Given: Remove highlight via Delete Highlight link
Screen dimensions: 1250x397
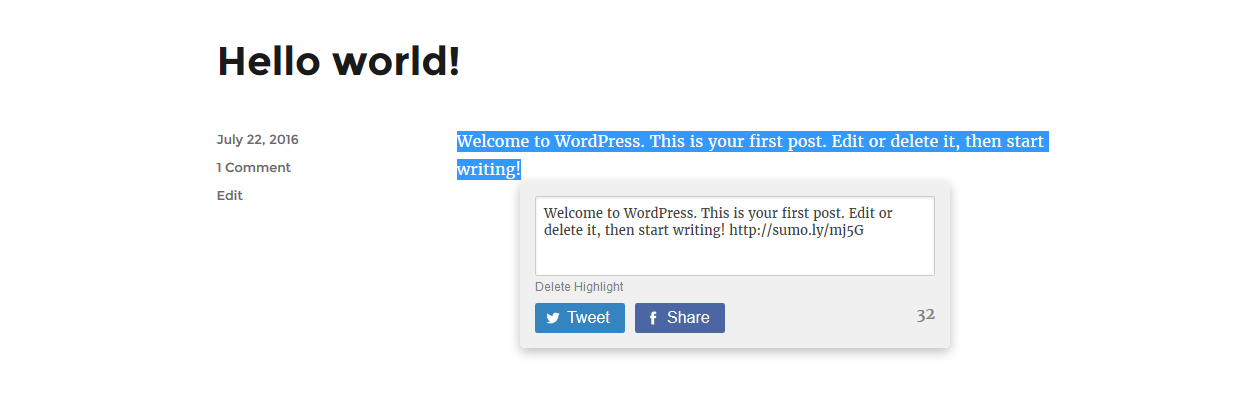Looking at the screenshot, I should point(579,287).
